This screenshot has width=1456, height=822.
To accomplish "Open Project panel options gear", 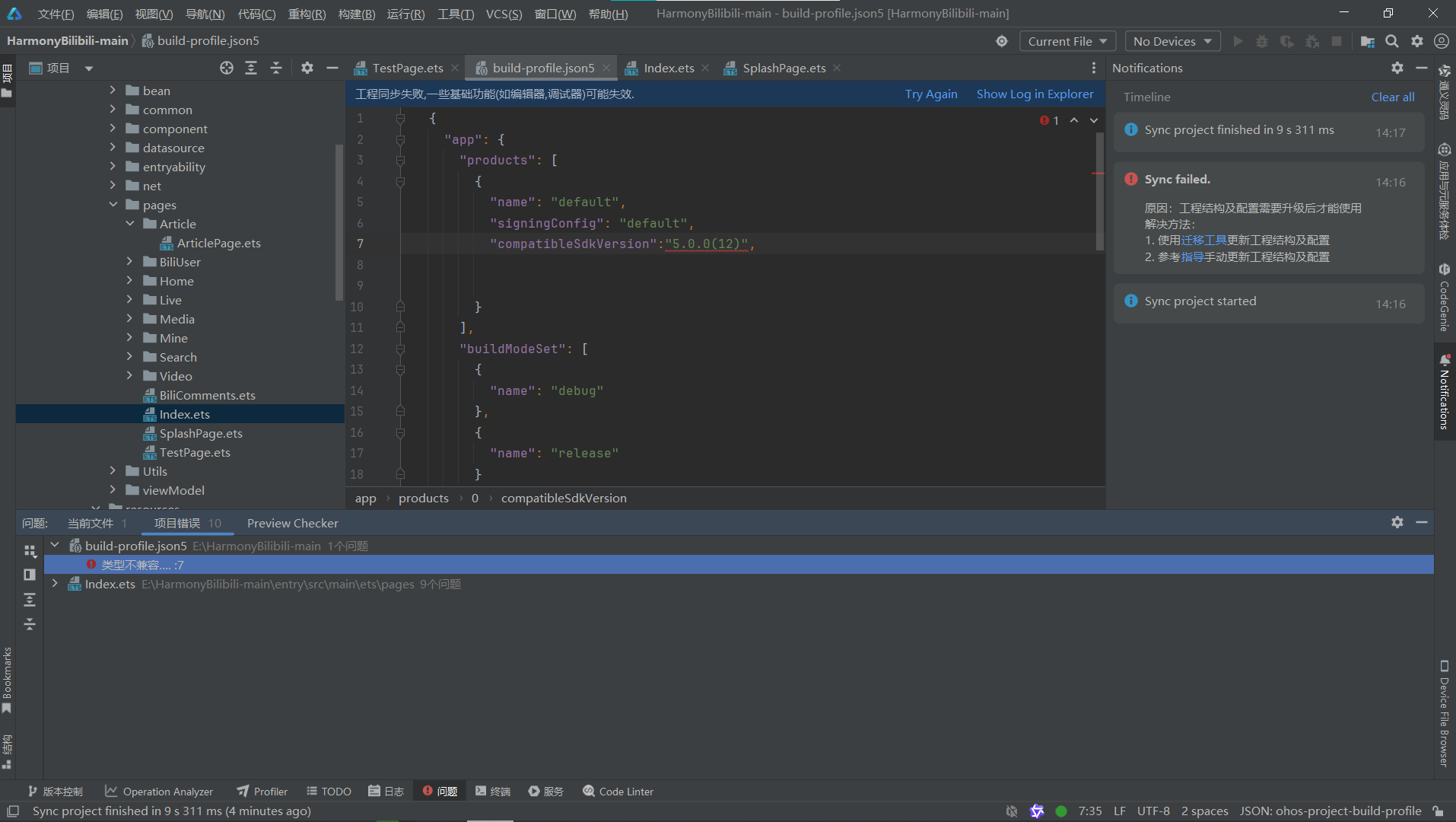I will click(x=307, y=68).
